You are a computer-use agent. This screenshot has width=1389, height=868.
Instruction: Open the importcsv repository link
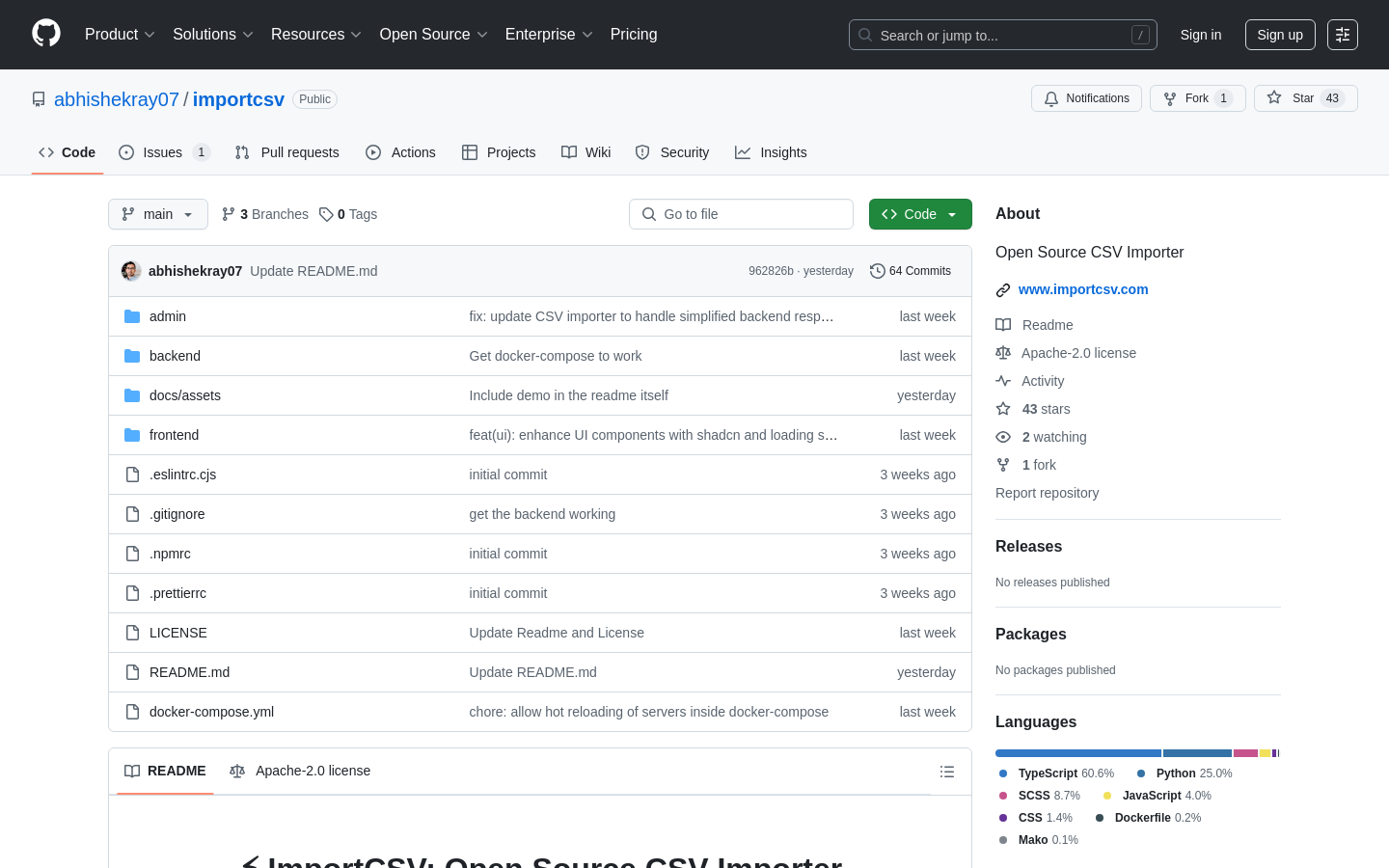[x=238, y=99]
